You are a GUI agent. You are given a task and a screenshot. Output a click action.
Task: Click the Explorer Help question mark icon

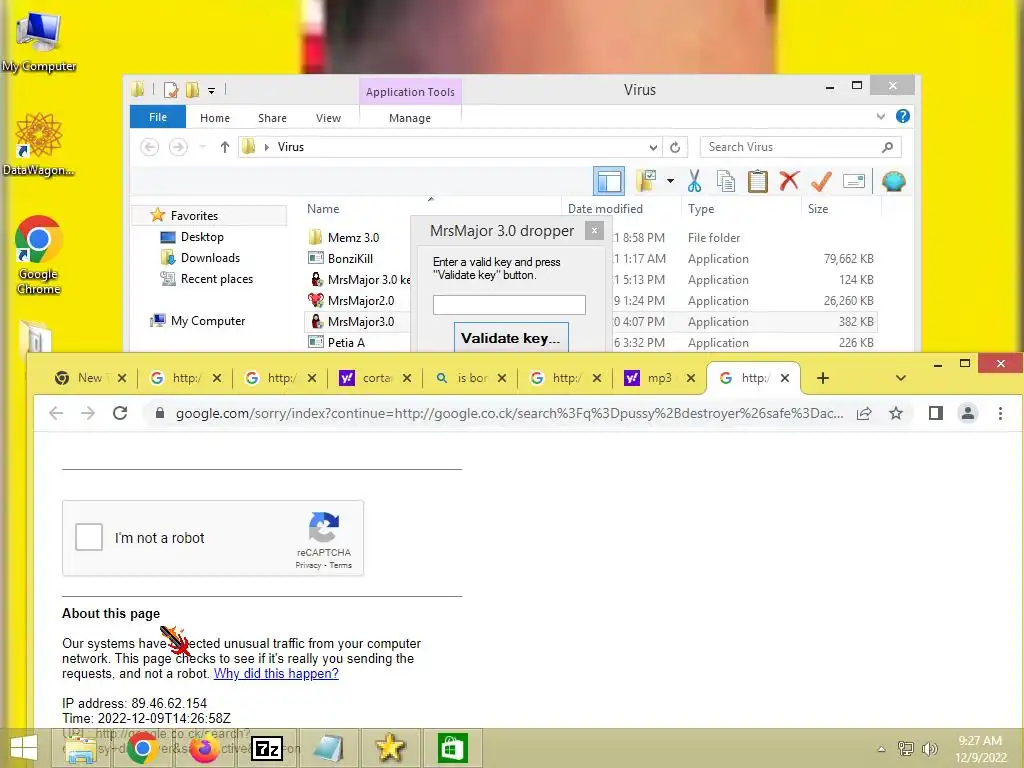click(903, 116)
